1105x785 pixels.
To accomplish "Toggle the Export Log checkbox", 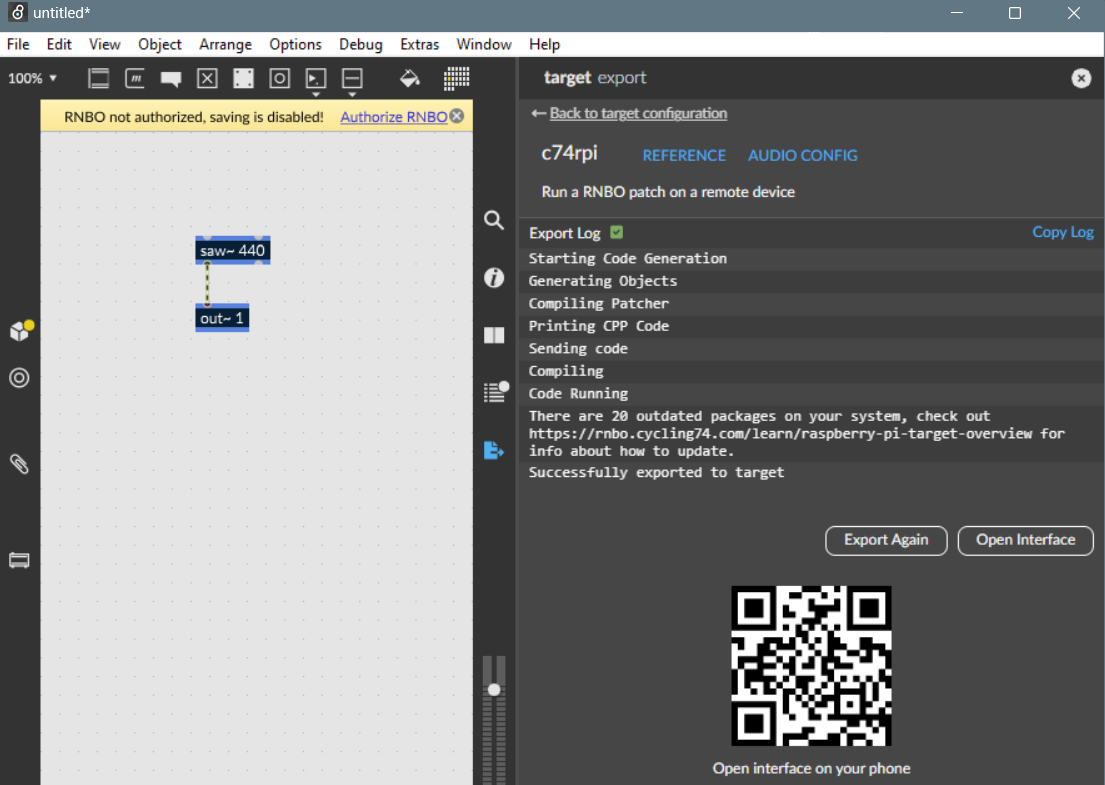I will 617,233.
